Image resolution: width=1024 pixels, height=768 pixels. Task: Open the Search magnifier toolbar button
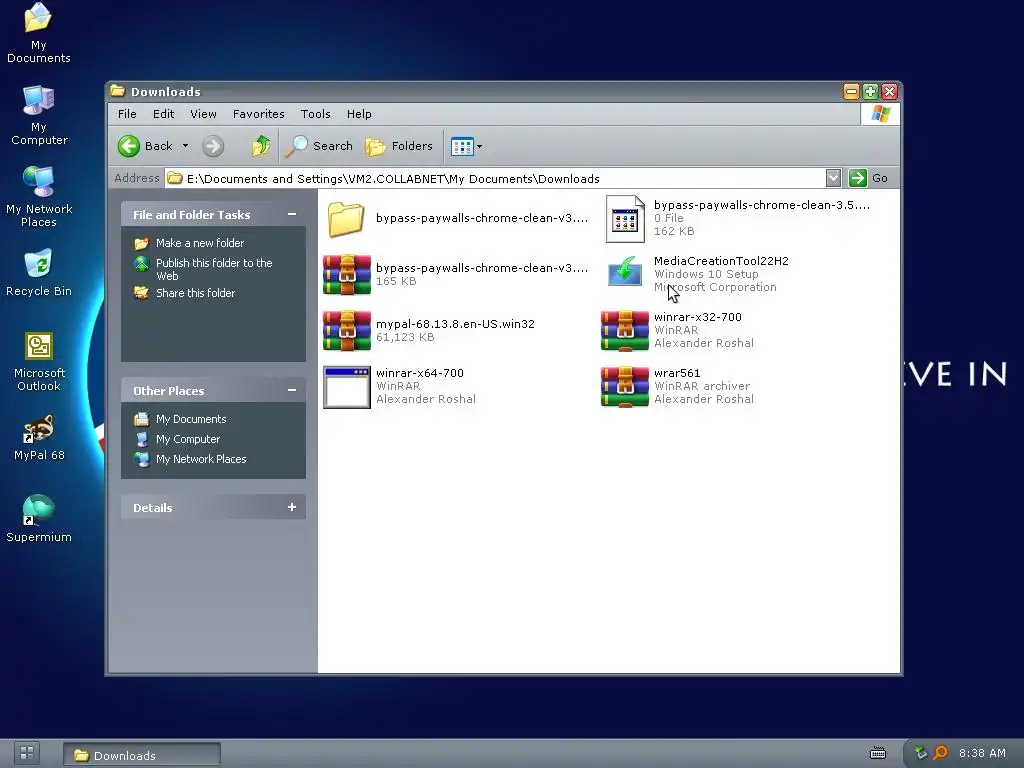coord(319,146)
